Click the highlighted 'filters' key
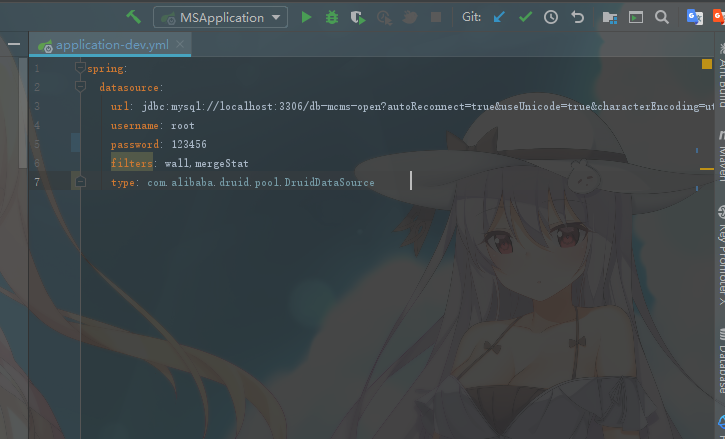The width and height of the screenshot is (725, 439). 132,163
